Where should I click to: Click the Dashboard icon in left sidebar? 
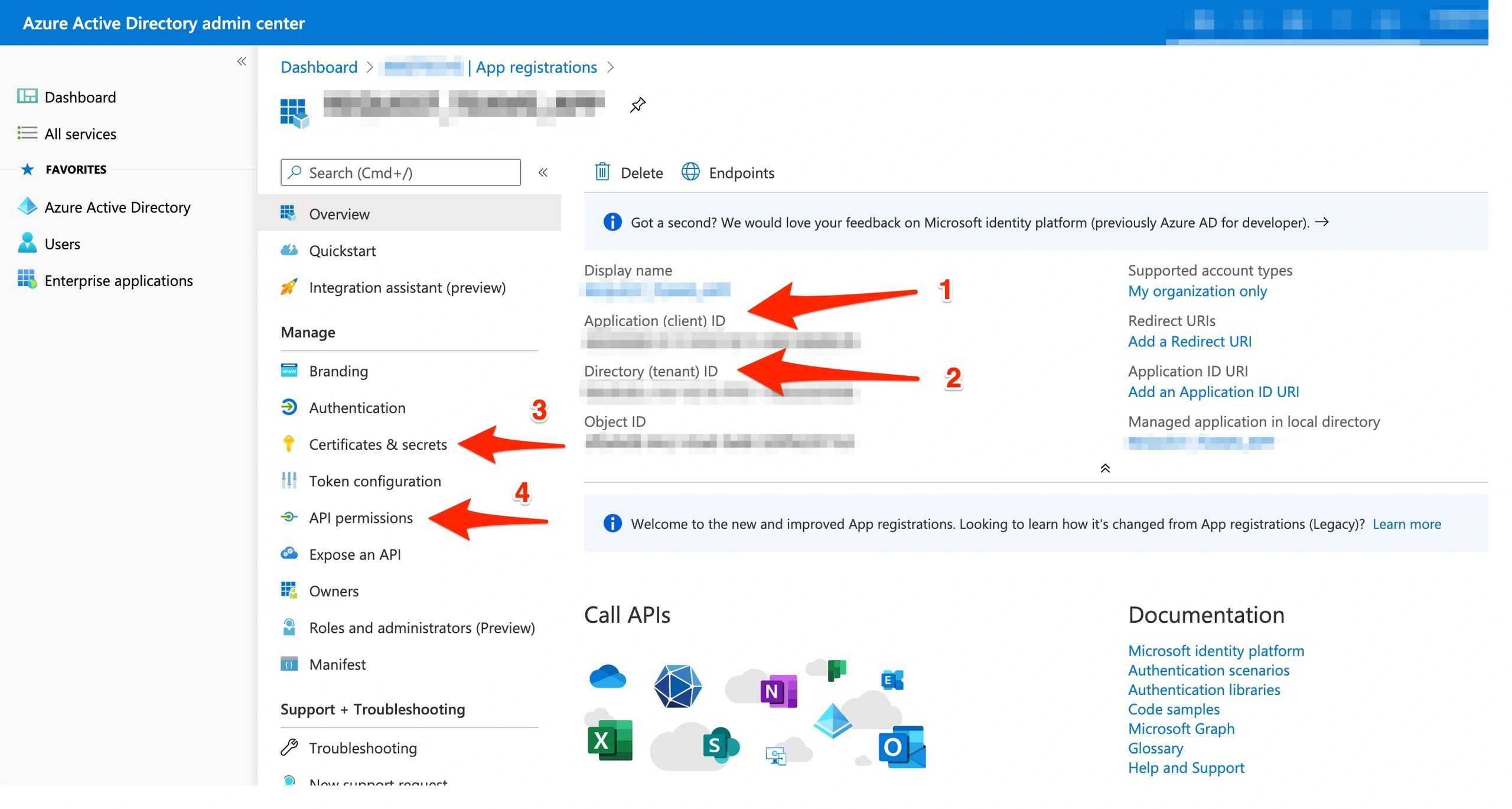tap(27, 96)
